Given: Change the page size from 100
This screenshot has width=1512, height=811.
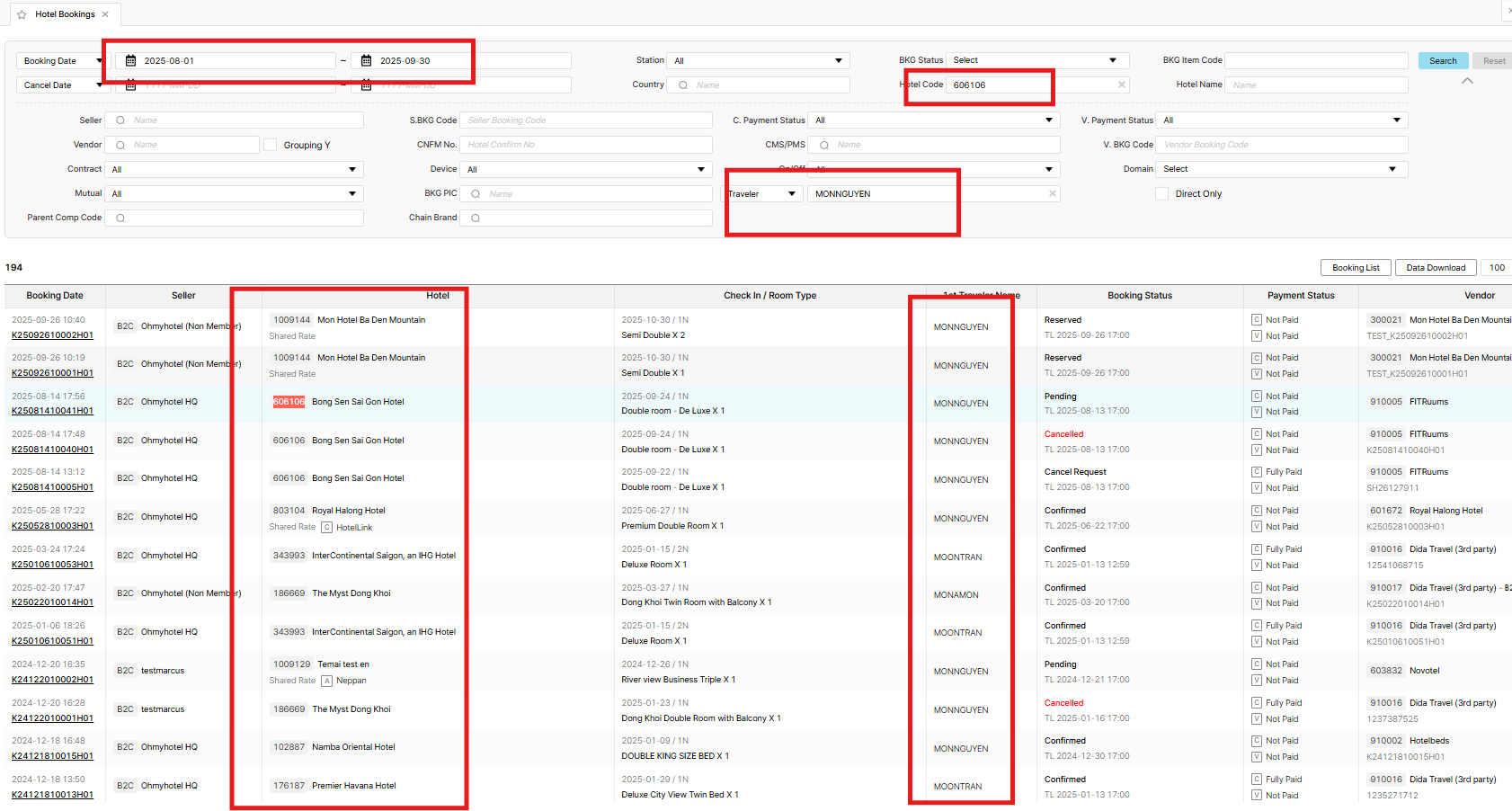Looking at the screenshot, I should click(1497, 268).
